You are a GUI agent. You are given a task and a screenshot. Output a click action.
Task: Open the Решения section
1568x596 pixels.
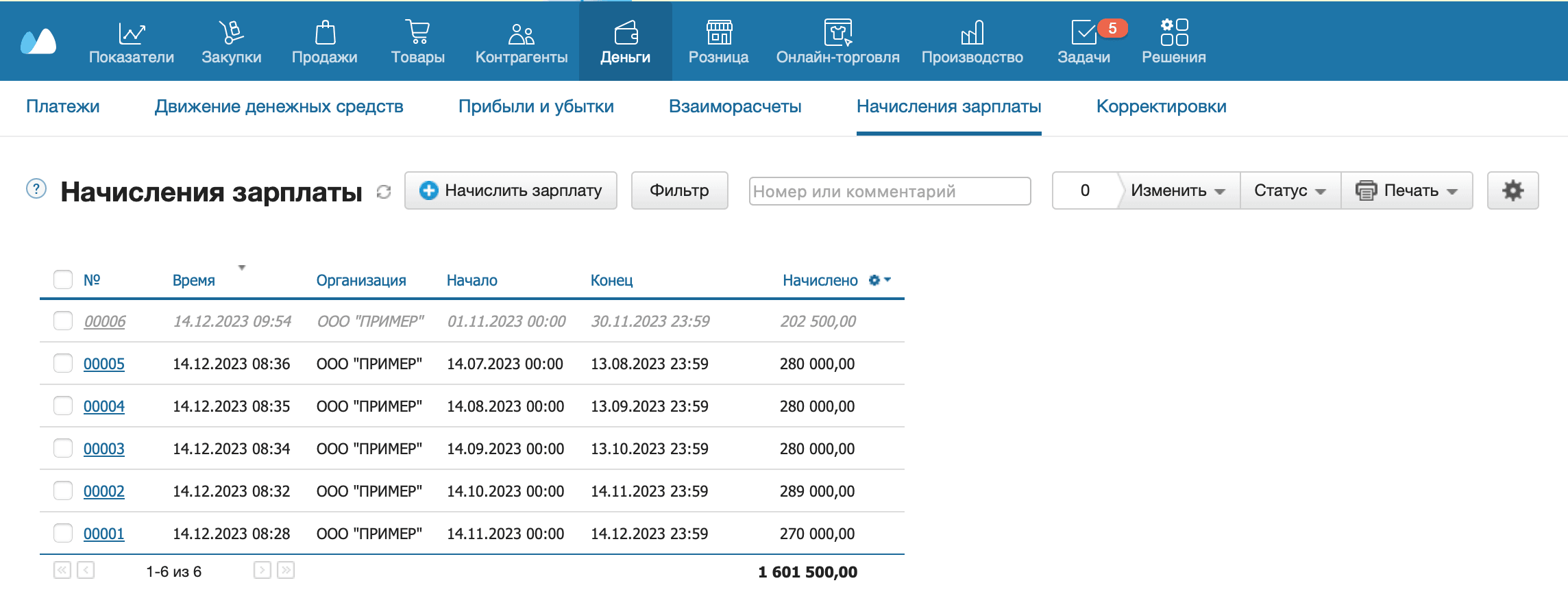[1174, 41]
